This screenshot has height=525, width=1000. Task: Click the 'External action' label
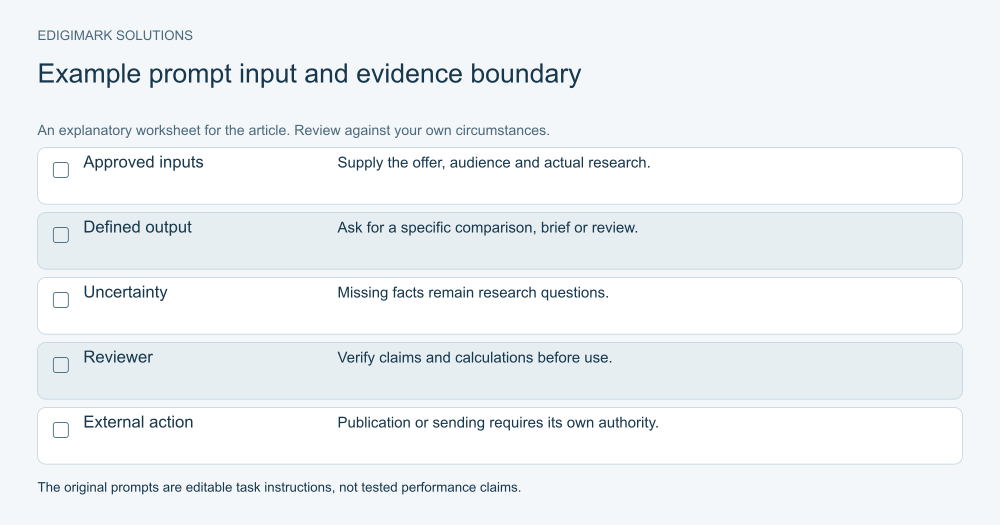(138, 422)
